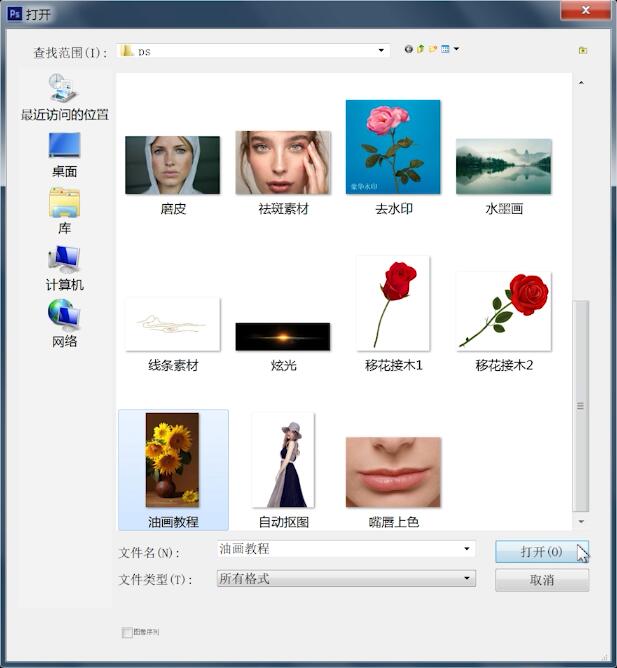The height and width of the screenshot is (668, 617).
Task: Go up one folder level
Action: [421, 49]
